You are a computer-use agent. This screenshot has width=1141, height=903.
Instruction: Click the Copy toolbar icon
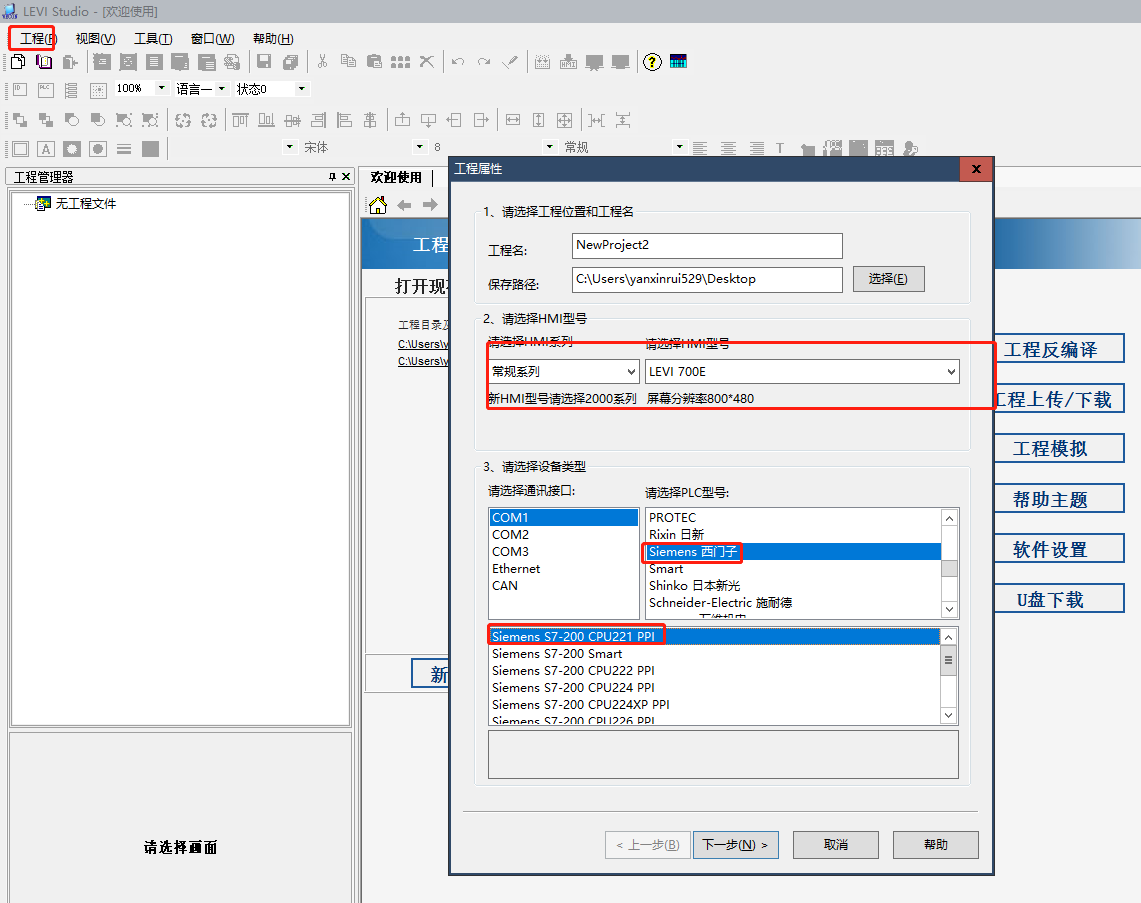click(349, 62)
